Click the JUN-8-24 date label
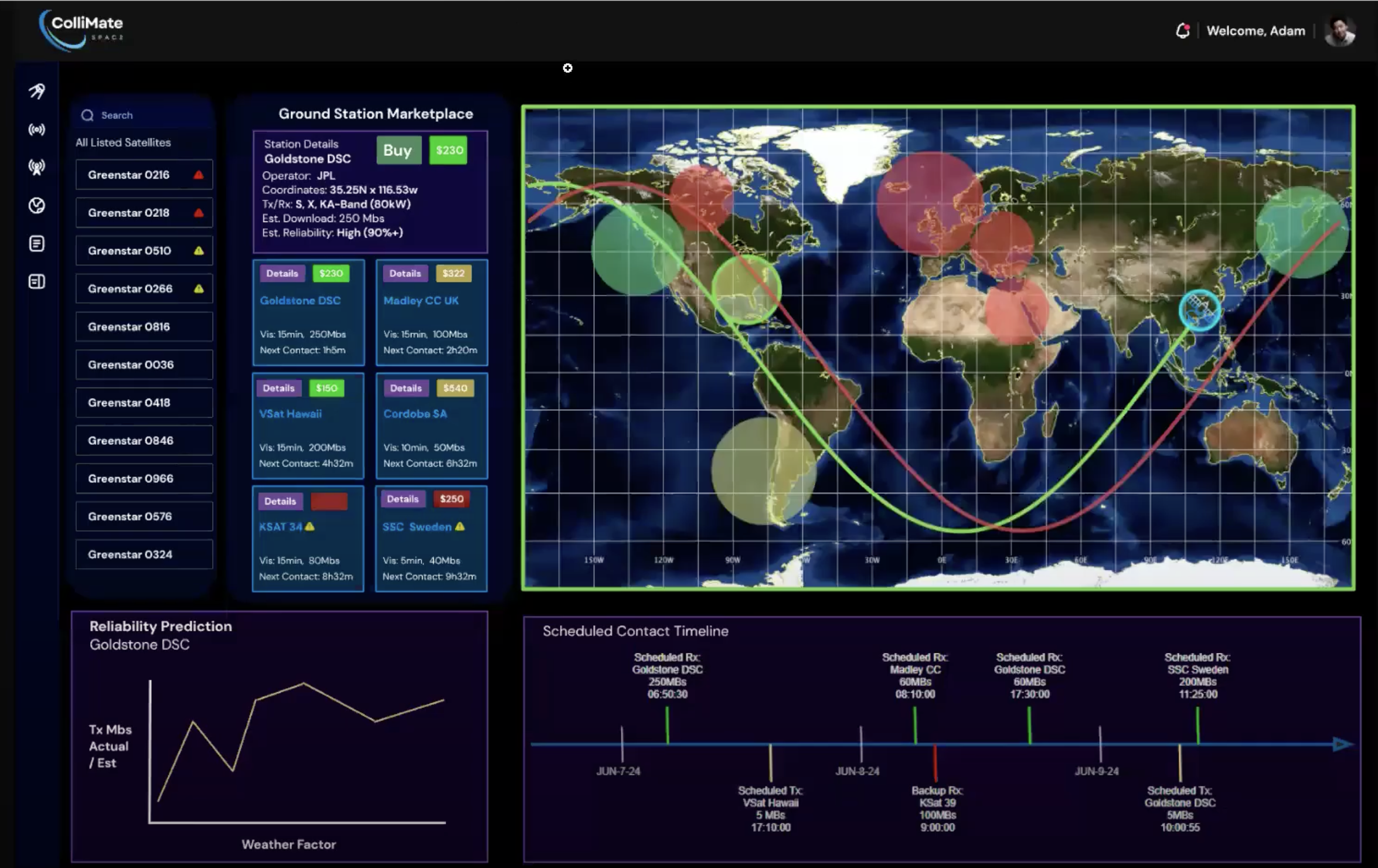 click(857, 771)
